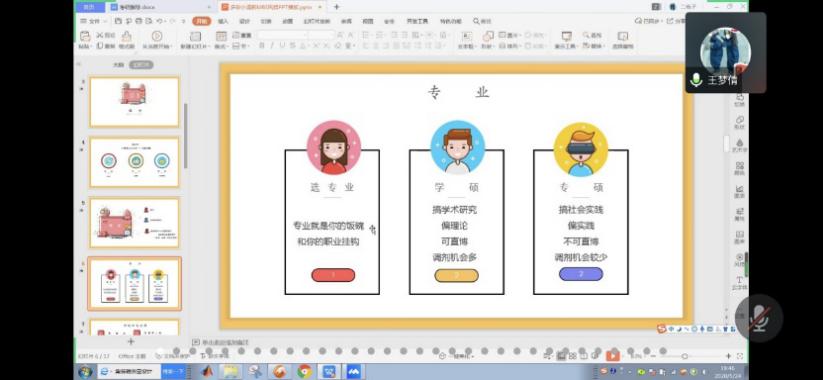Screen dimensions: 823x380
Task: Open the file folder taskbar icon
Action: coord(231,372)
